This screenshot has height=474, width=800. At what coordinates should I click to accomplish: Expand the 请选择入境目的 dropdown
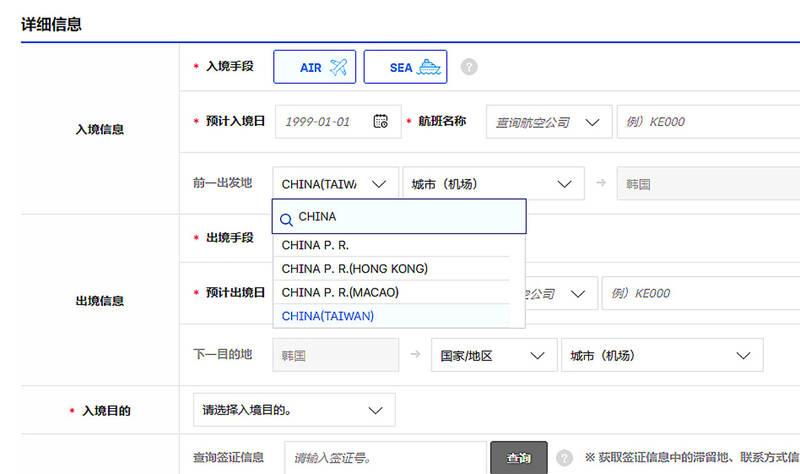[x=293, y=410]
